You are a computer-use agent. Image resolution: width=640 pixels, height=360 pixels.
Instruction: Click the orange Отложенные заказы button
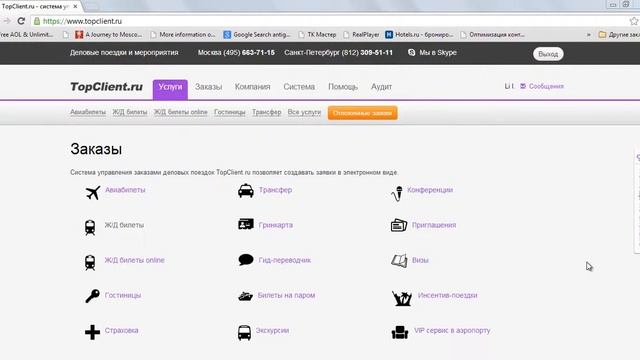click(362, 113)
